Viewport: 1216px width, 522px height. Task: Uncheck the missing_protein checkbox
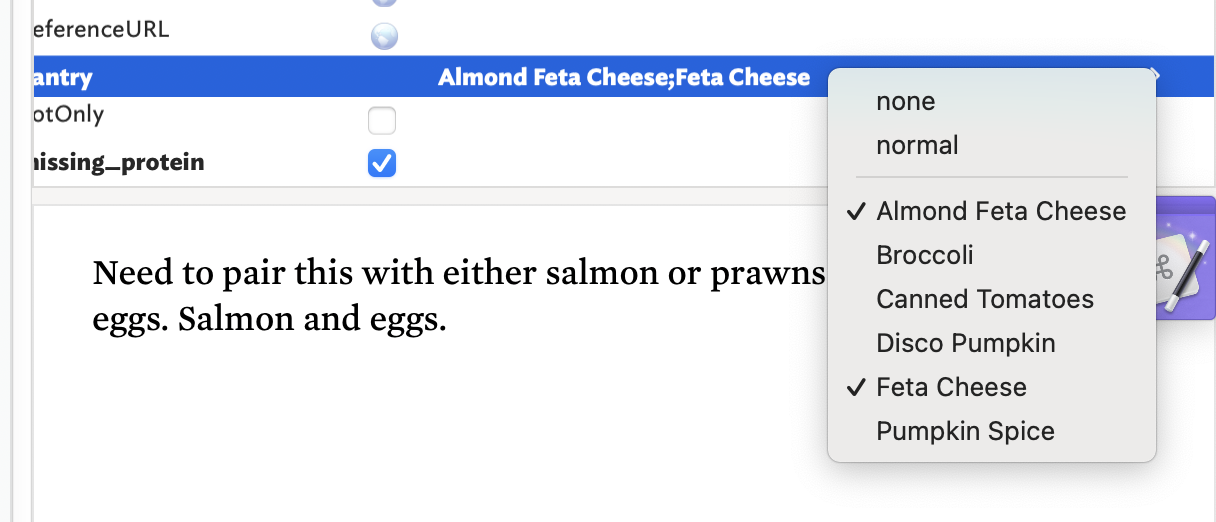pyautogui.click(x=382, y=162)
